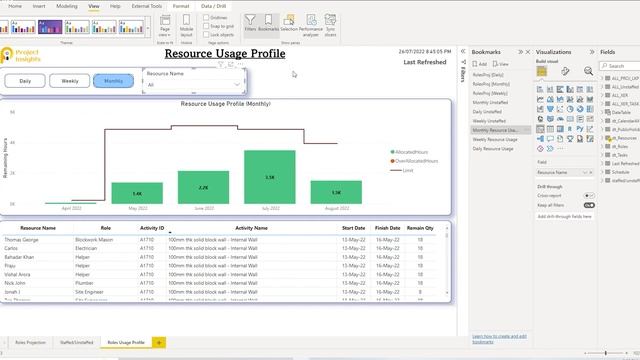The height and width of the screenshot is (360, 640).
Task: Open the Page view dropdown
Action: pos(165,26)
